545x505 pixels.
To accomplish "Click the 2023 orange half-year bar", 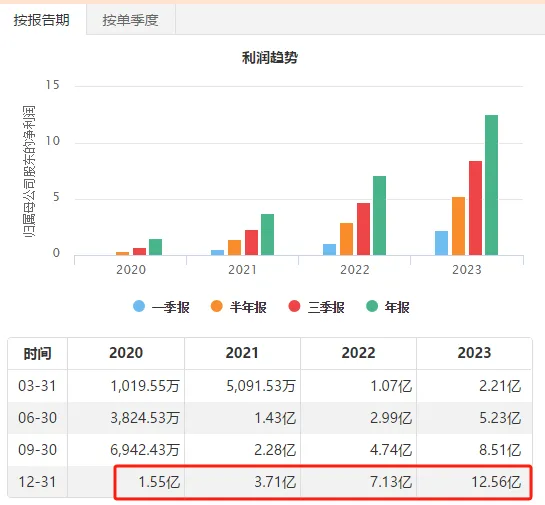I will click(x=458, y=226).
